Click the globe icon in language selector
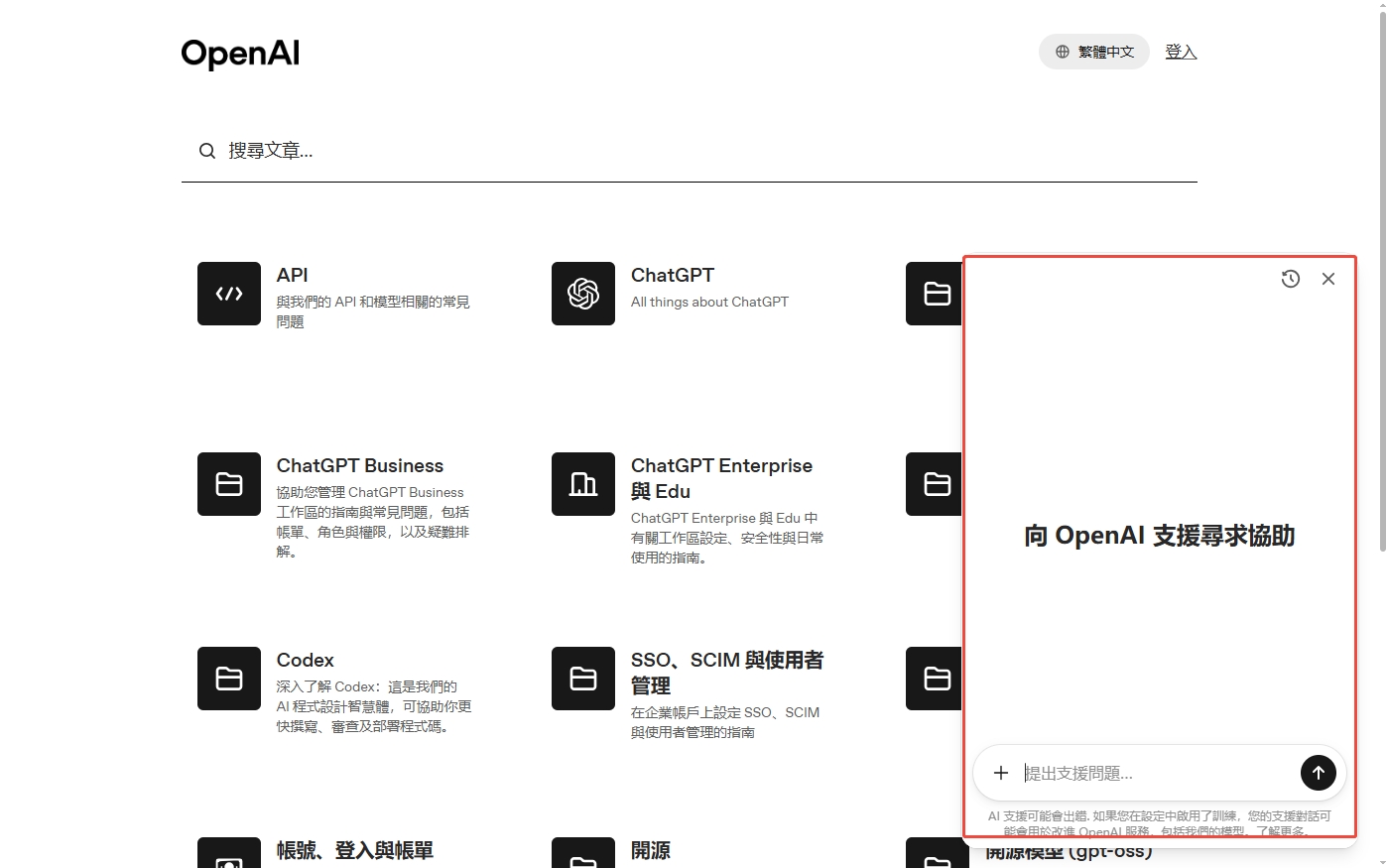Viewport: 1388px width, 868px height. 1062,52
